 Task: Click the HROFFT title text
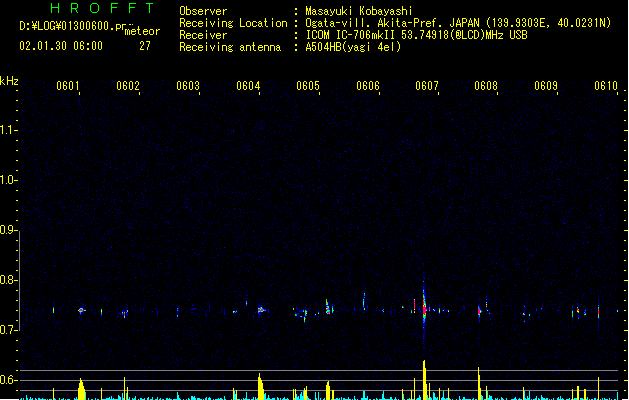pyautogui.click(x=102, y=8)
